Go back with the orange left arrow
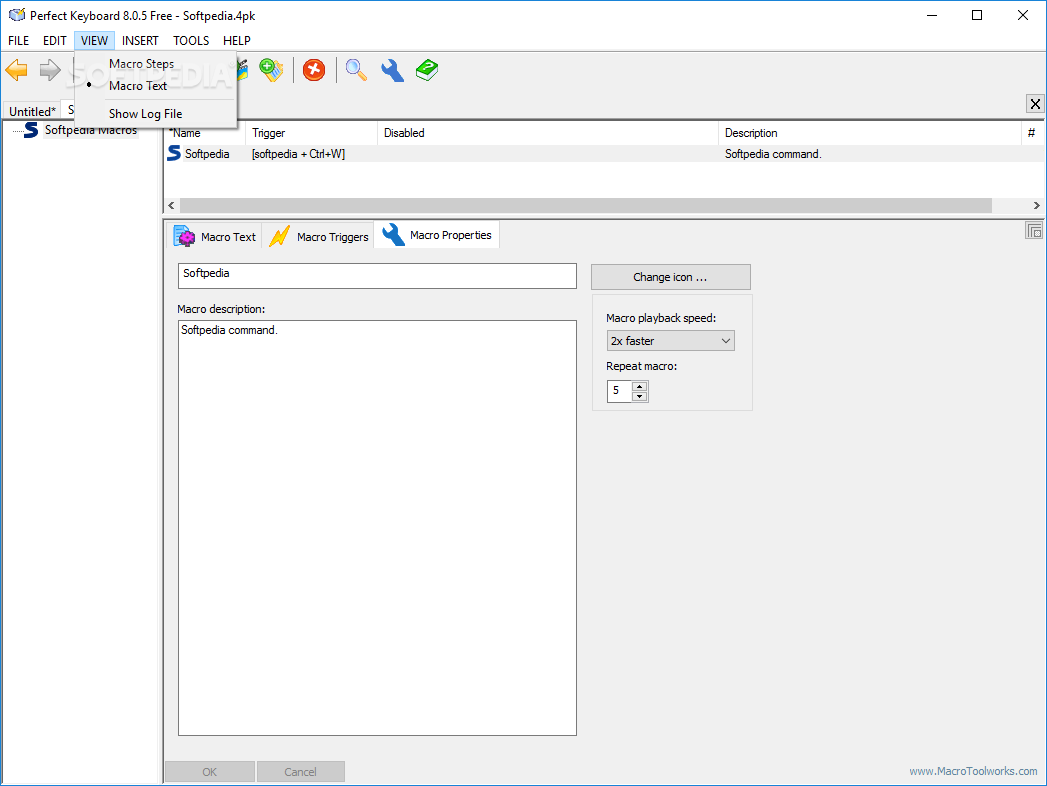This screenshot has width=1047, height=786. pos(17,70)
